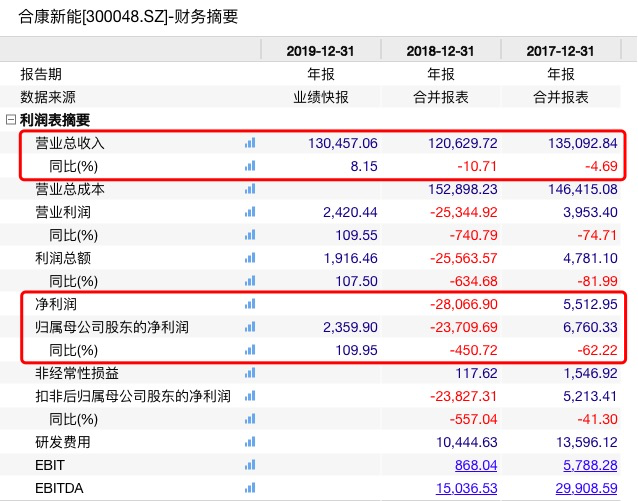Open chart icon for 研发费用 row
Screen dimensions: 638x501
pyautogui.click(x=250, y=442)
